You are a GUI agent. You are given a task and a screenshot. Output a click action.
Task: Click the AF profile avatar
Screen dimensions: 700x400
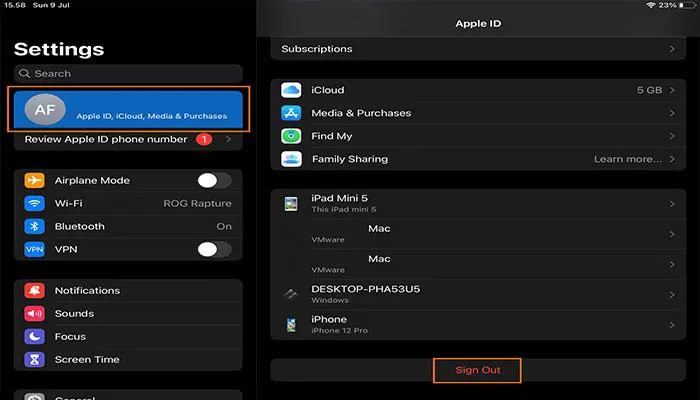tap(45, 109)
